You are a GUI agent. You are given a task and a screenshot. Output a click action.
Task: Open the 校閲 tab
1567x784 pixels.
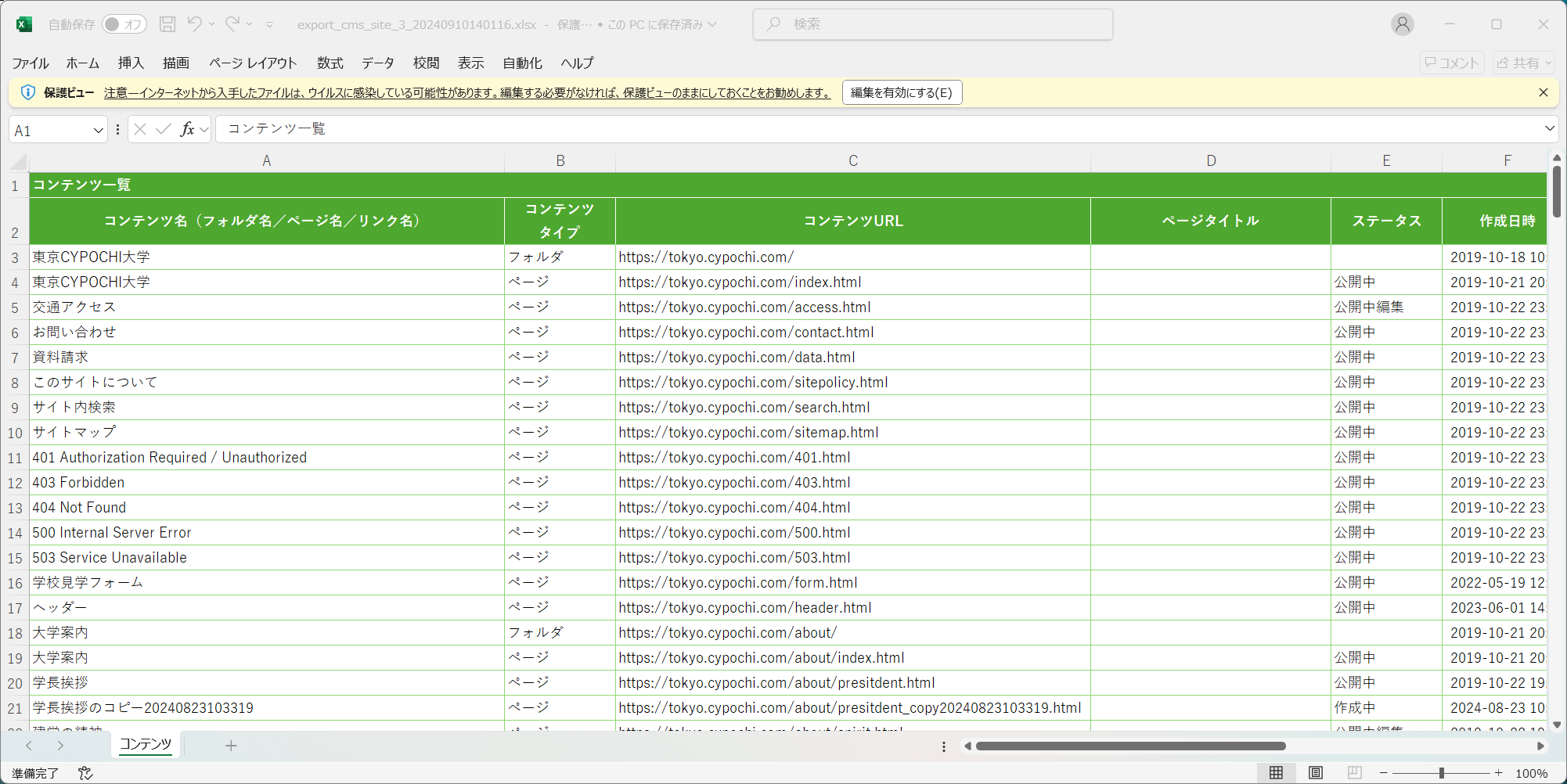point(427,63)
